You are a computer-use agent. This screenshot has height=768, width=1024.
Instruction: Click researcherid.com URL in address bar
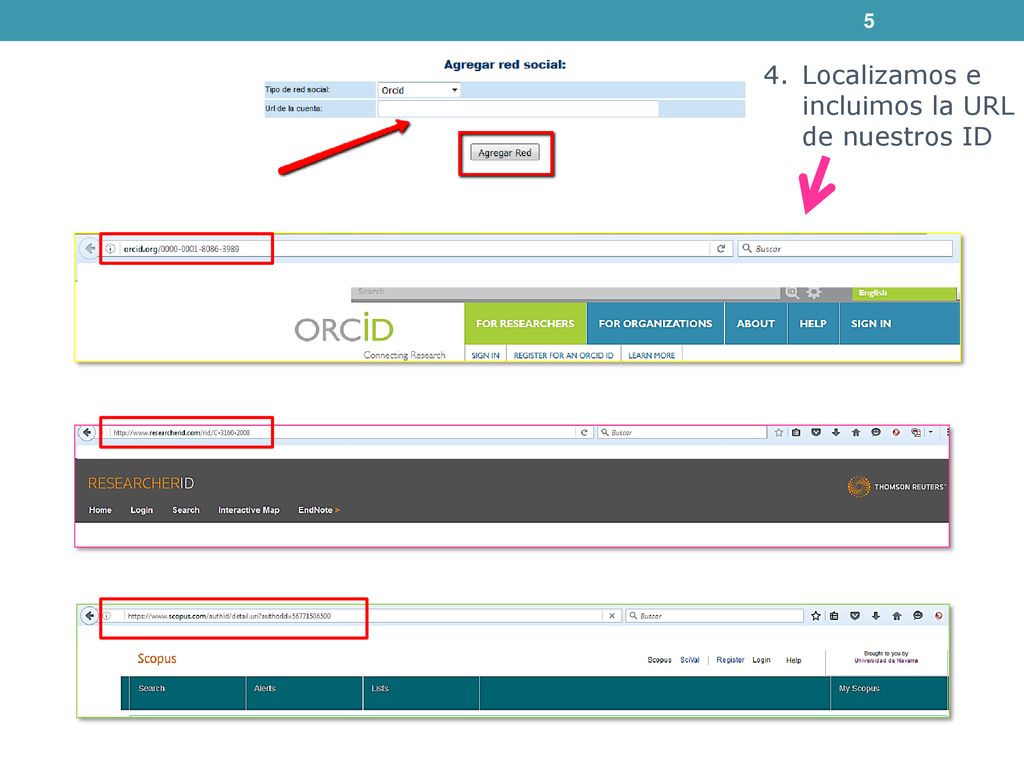tap(182, 432)
